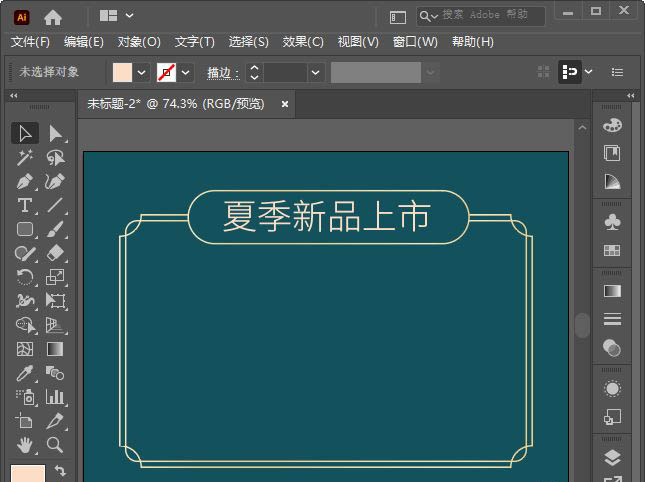The height and width of the screenshot is (482, 645).
Task: Select the Symbol Sprayer tool
Action: [25, 397]
